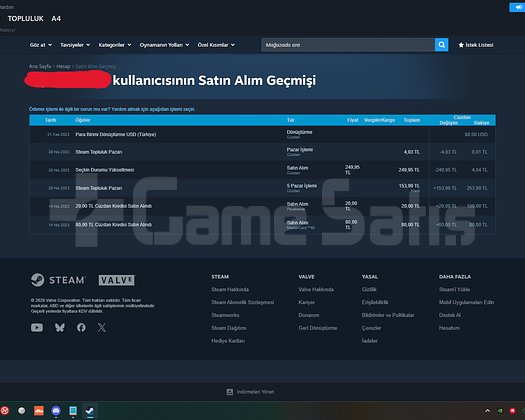Open Destek Al footer link
The width and height of the screenshot is (525, 420).
450,315
